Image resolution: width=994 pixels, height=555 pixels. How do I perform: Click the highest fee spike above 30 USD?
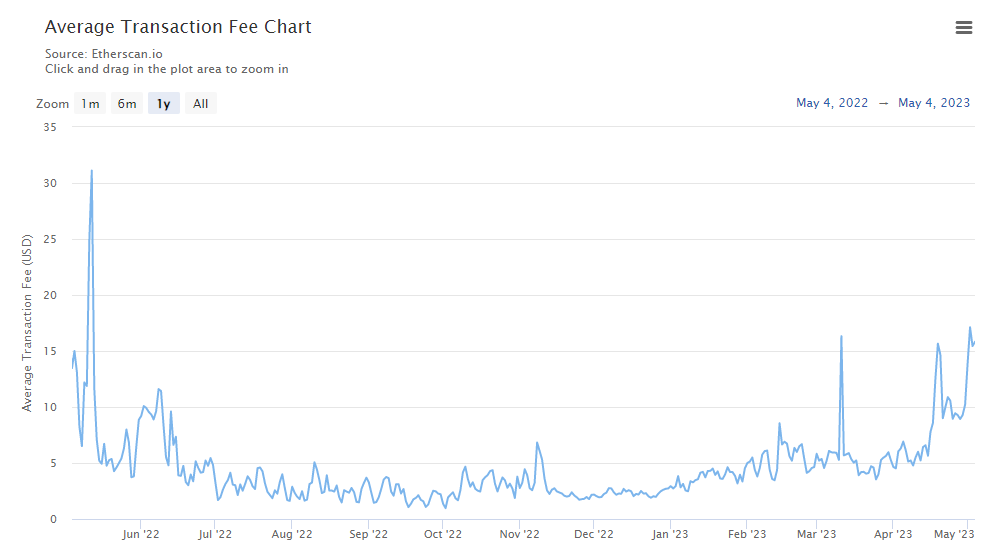(92, 171)
